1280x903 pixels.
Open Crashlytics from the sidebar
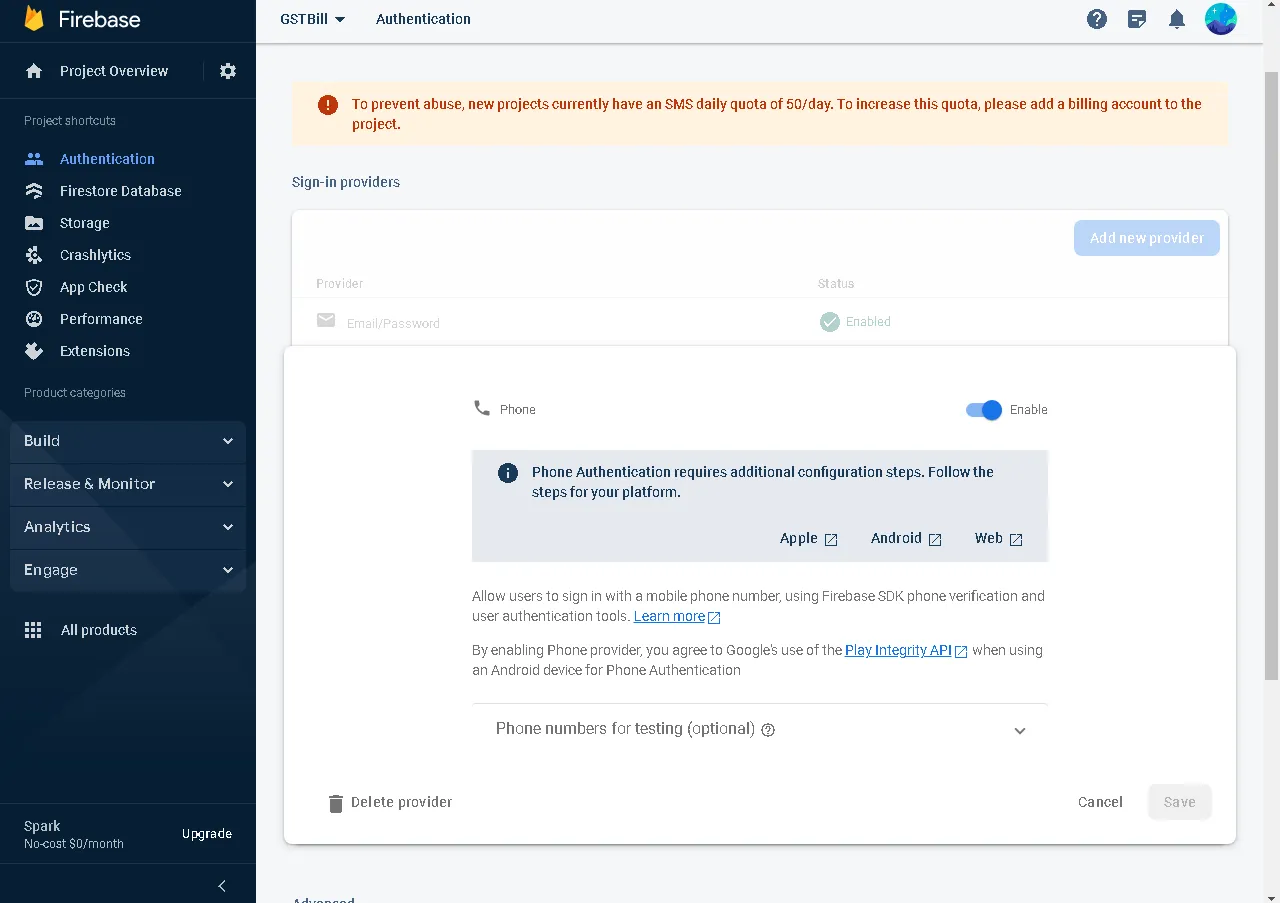coord(95,255)
